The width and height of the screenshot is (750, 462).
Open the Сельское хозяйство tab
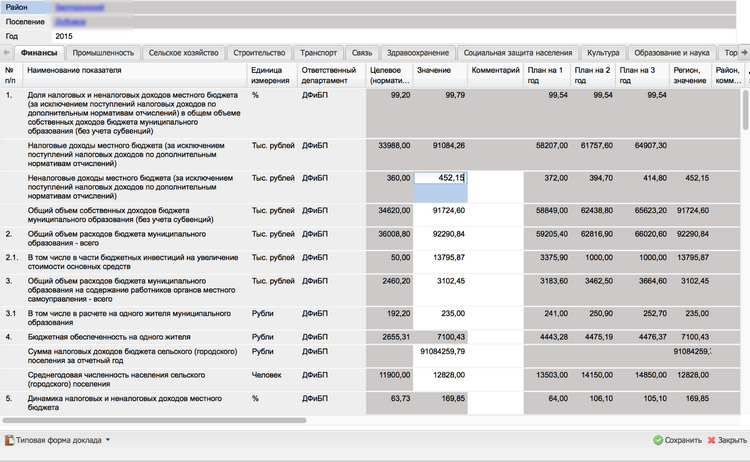pos(182,52)
